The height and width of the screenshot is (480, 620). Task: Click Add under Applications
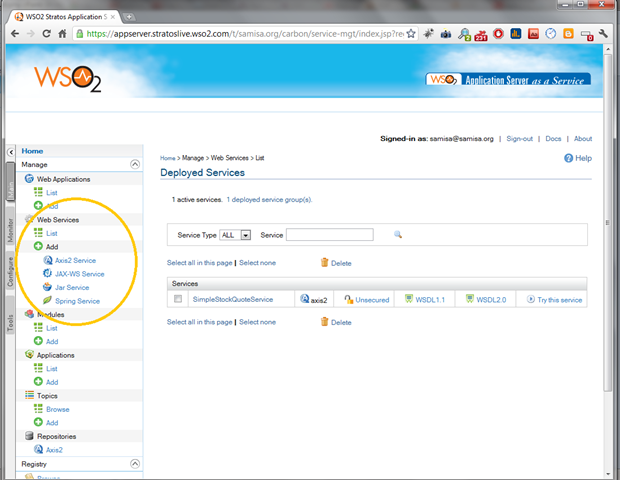tap(52, 382)
